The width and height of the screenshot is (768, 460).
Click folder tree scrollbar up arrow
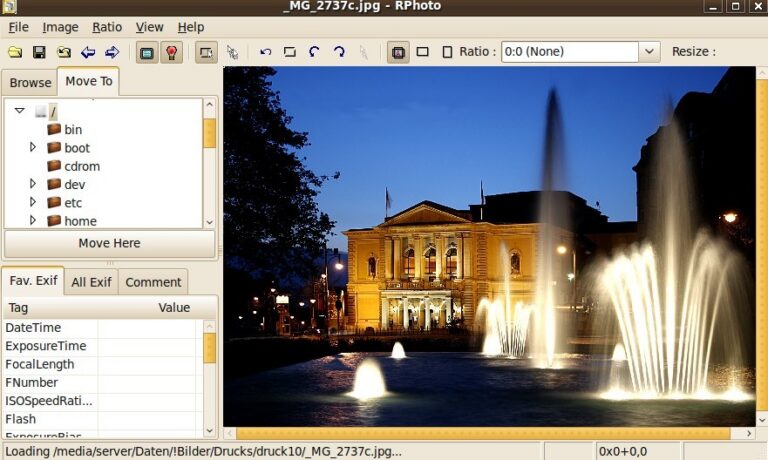coord(210,104)
